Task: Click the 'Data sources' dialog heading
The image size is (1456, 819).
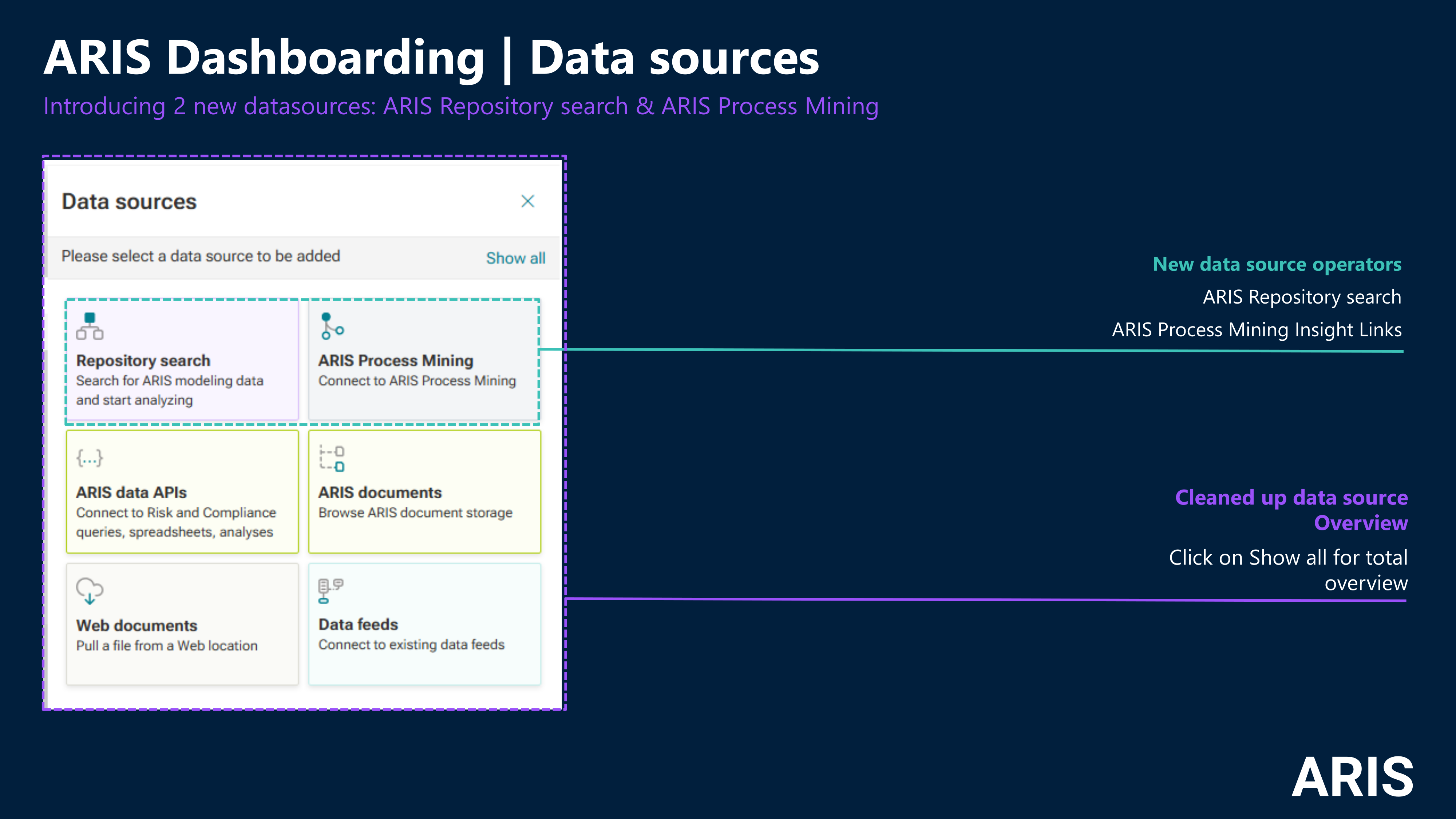Action: click(x=129, y=202)
